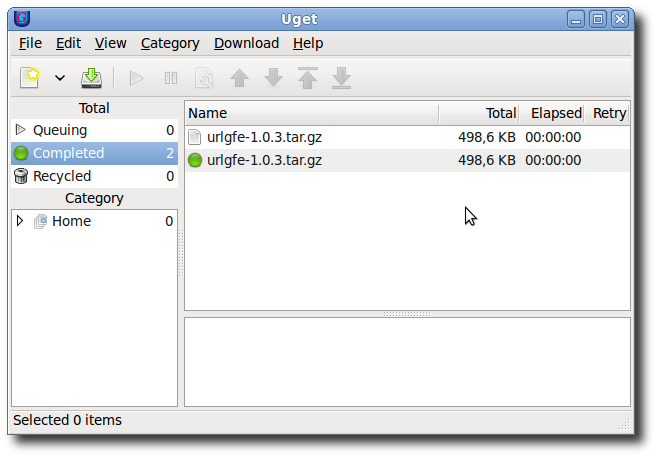Open the Help menu
The height and width of the screenshot is (458, 658).
308,43
